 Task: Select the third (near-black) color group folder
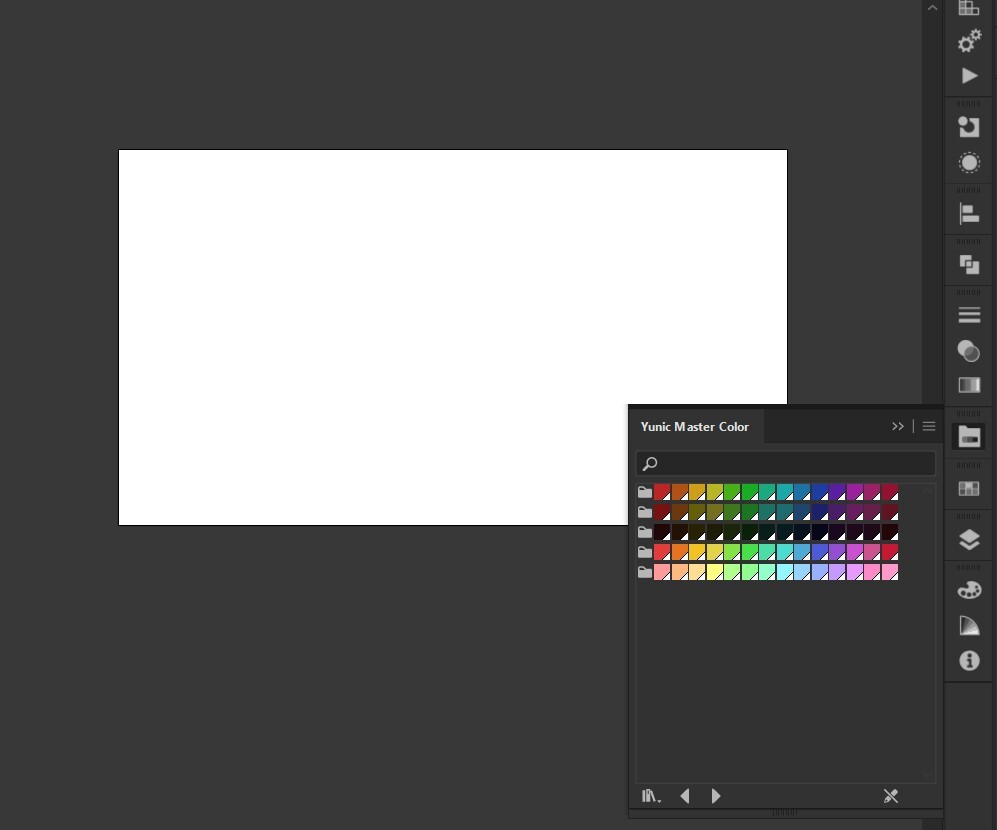(x=645, y=532)
